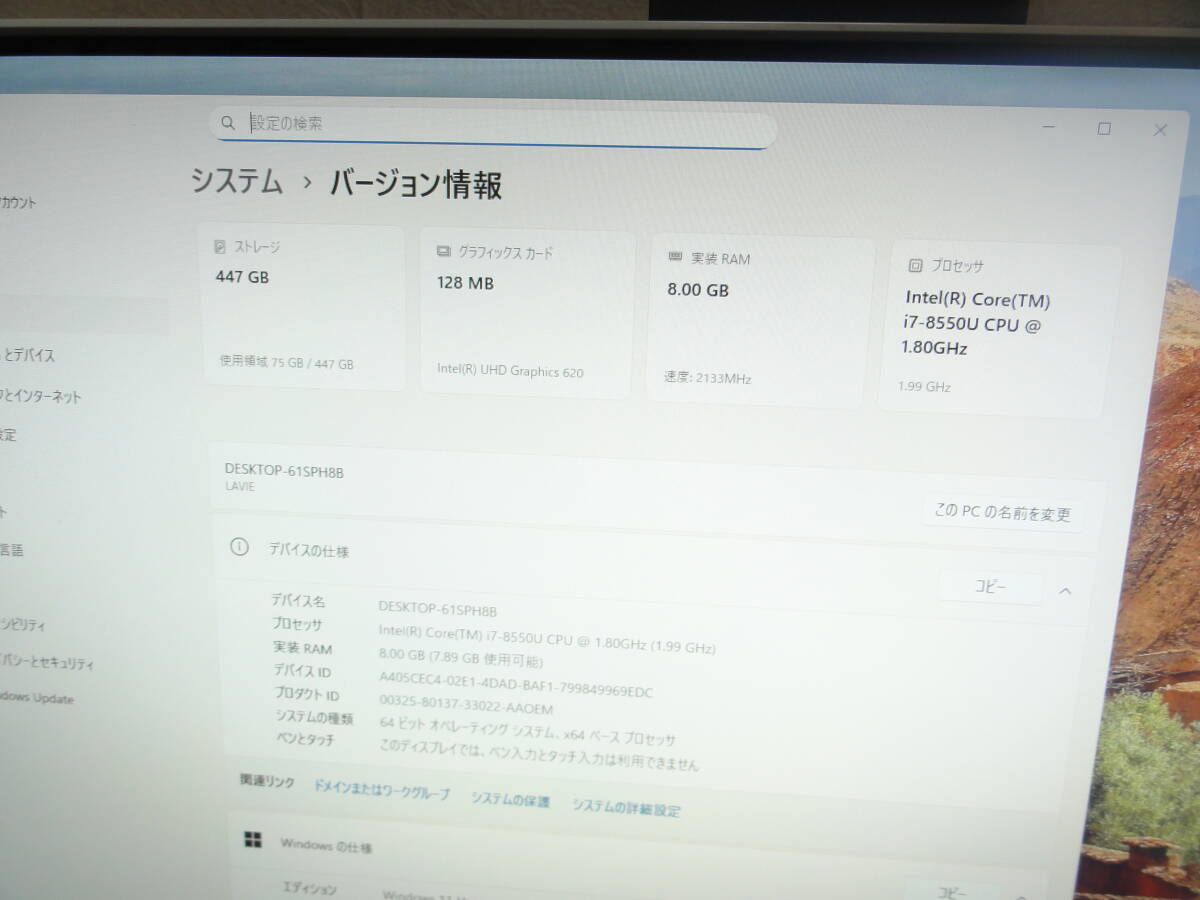Select the ペンとタッチ value text
This screenshot has width=1200, height=900.
539,753
